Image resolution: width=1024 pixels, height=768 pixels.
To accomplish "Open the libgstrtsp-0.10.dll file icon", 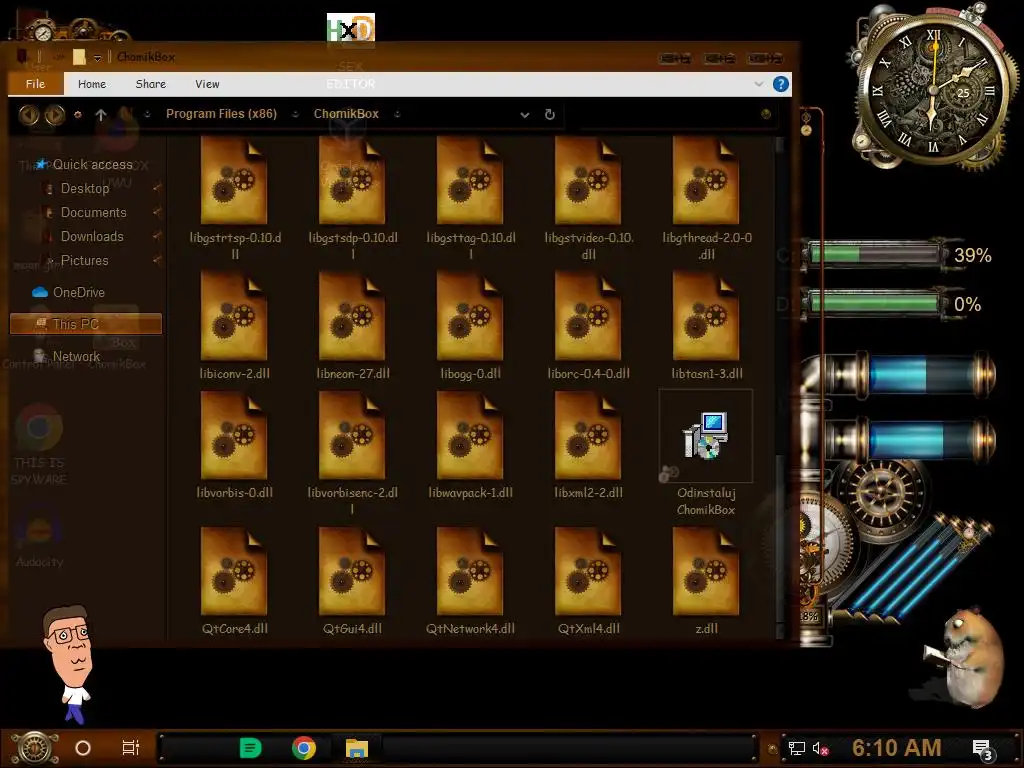I will click(x=234, y=181).
